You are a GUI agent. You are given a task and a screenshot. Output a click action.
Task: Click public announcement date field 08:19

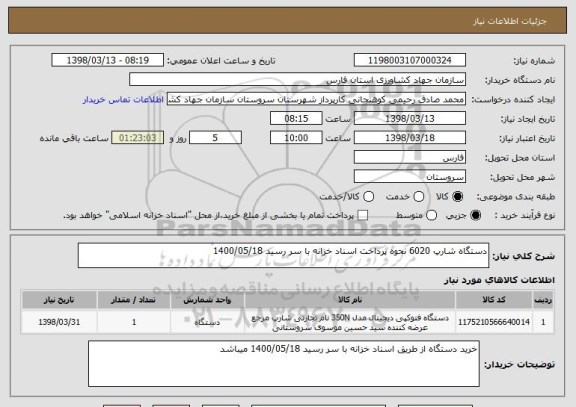(108, 60)
